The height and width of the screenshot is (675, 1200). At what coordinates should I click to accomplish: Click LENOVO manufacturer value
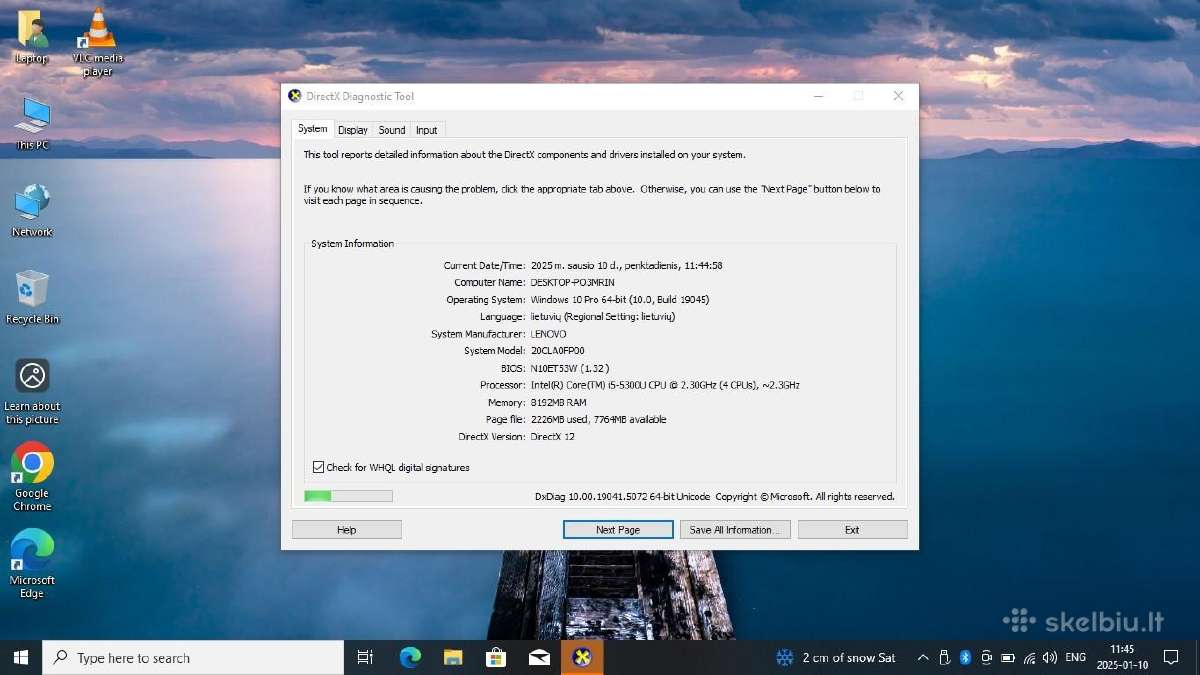click(x=548, y=334)
